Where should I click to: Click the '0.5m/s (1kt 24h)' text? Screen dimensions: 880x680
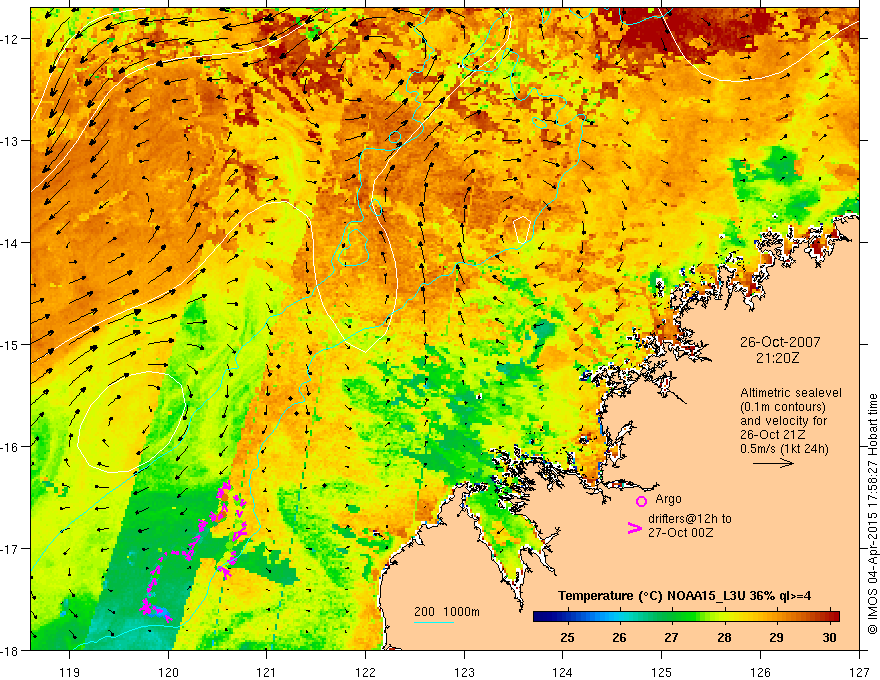click(784, 449)
